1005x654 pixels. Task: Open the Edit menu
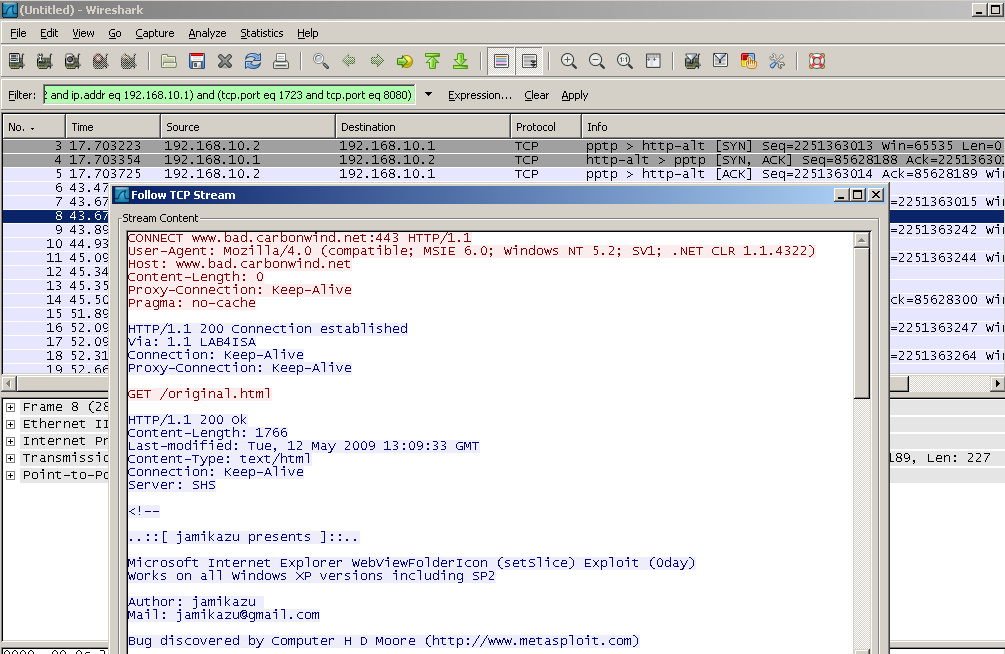pos(49,33)
